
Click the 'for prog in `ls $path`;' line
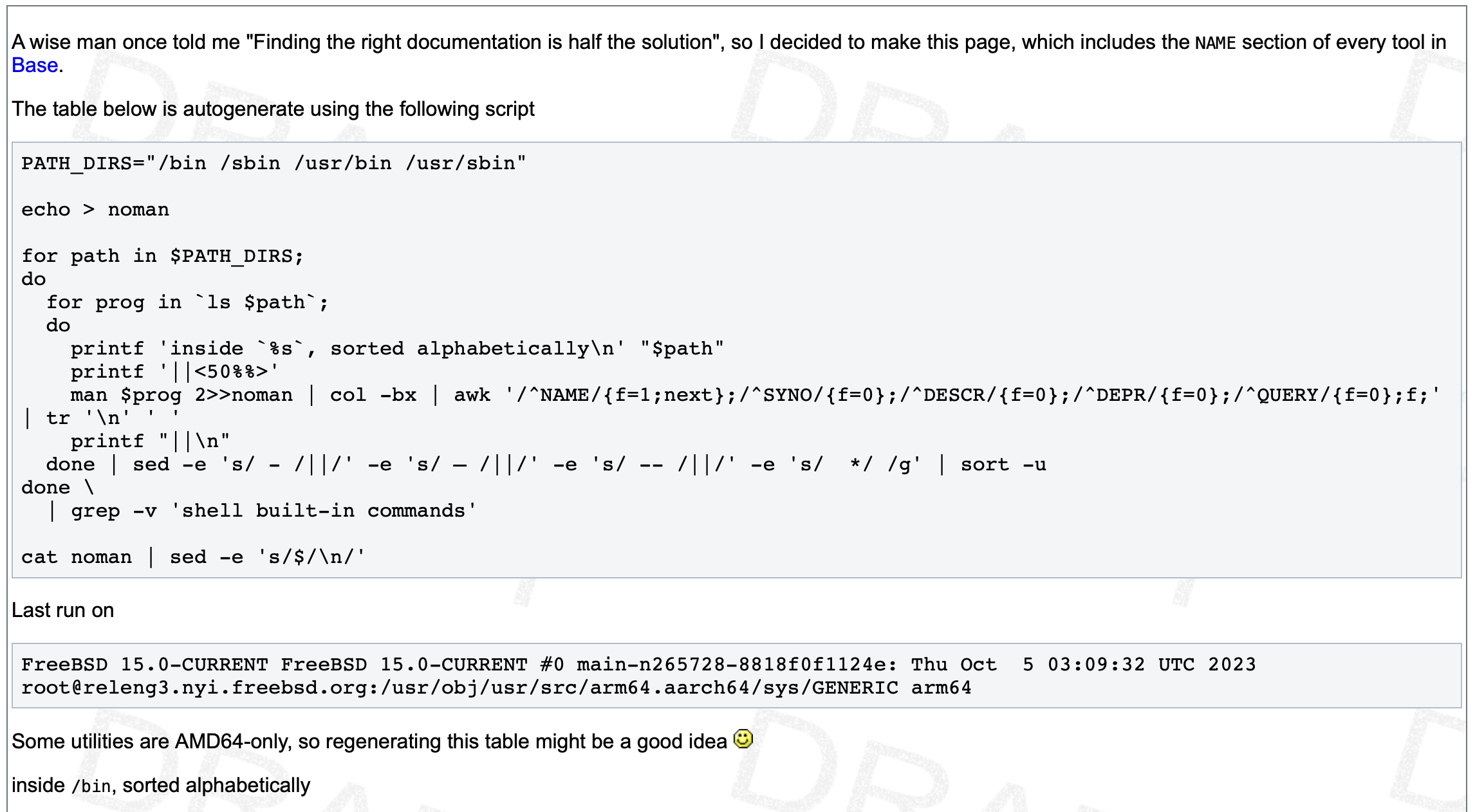click(x=187, y=302)
